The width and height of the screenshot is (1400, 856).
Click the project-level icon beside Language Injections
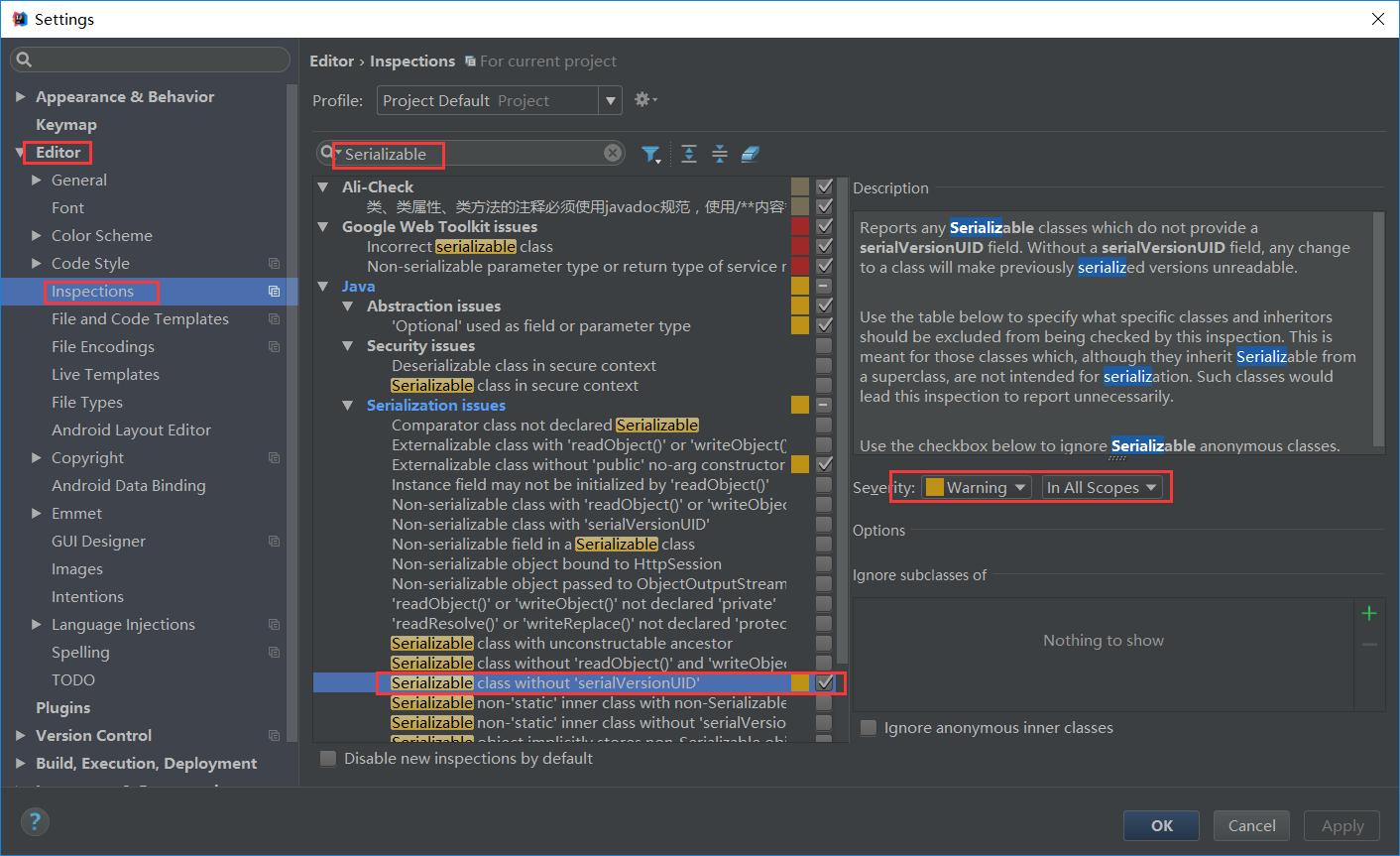[274, 625]
